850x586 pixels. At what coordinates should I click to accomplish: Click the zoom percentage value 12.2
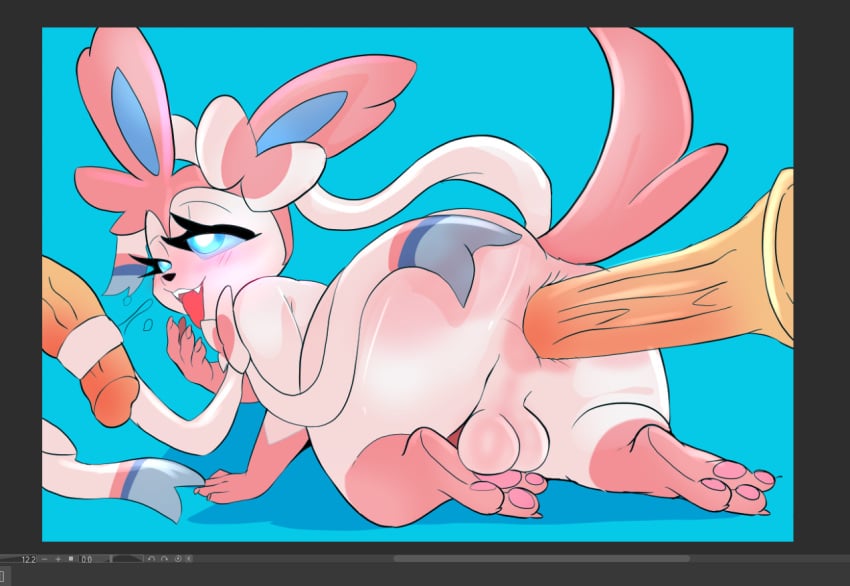pos(29,559)
